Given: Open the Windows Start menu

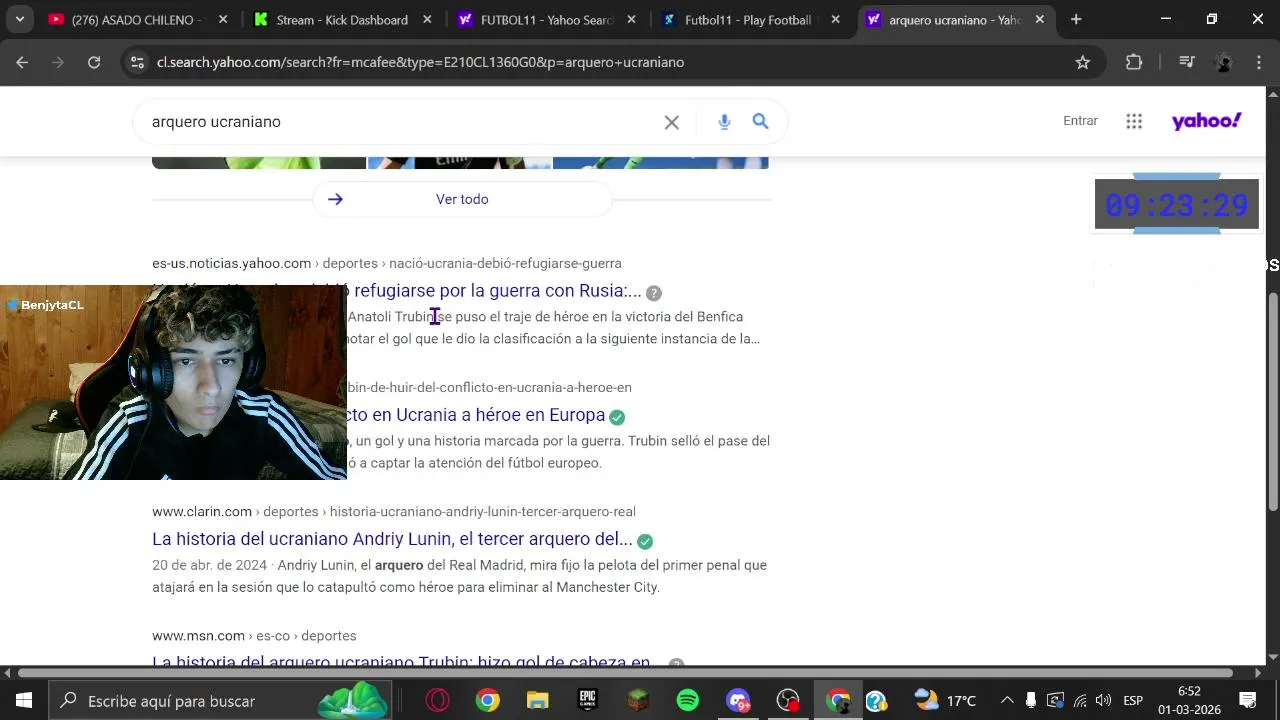Looking at the screenshot, I should (x=23, y=701).
